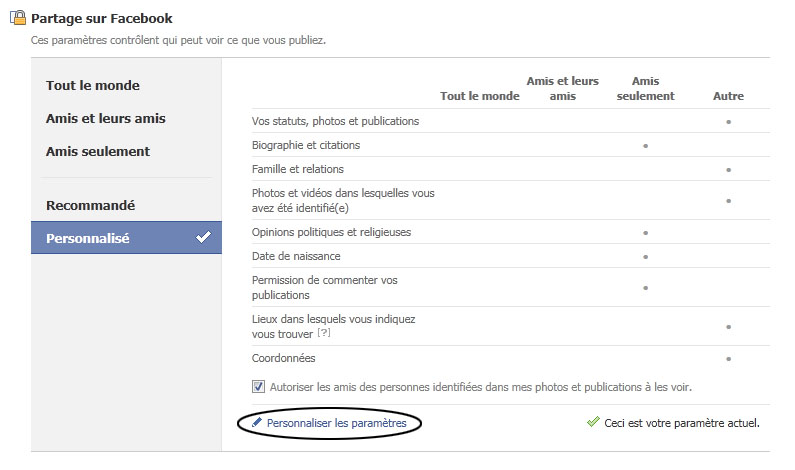Click the green checkmark beside Ceci est votre paramètre actuel
The image size is (795, 470).
[x=593, y=421]
